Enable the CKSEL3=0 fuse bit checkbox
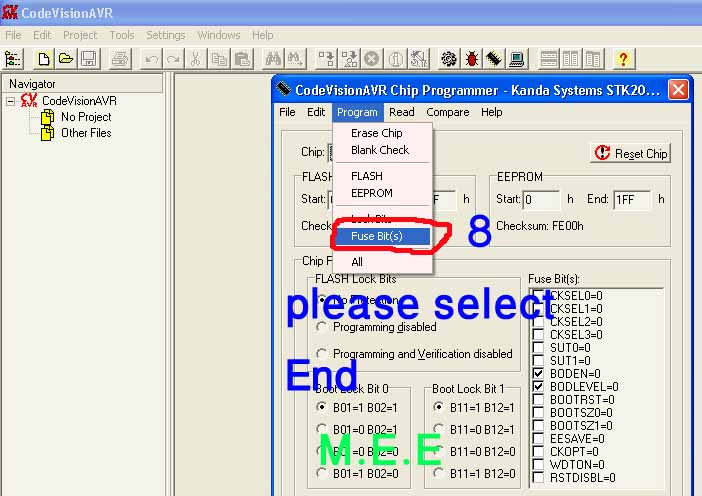Screen dimensions: 702x496 [538, 334]
